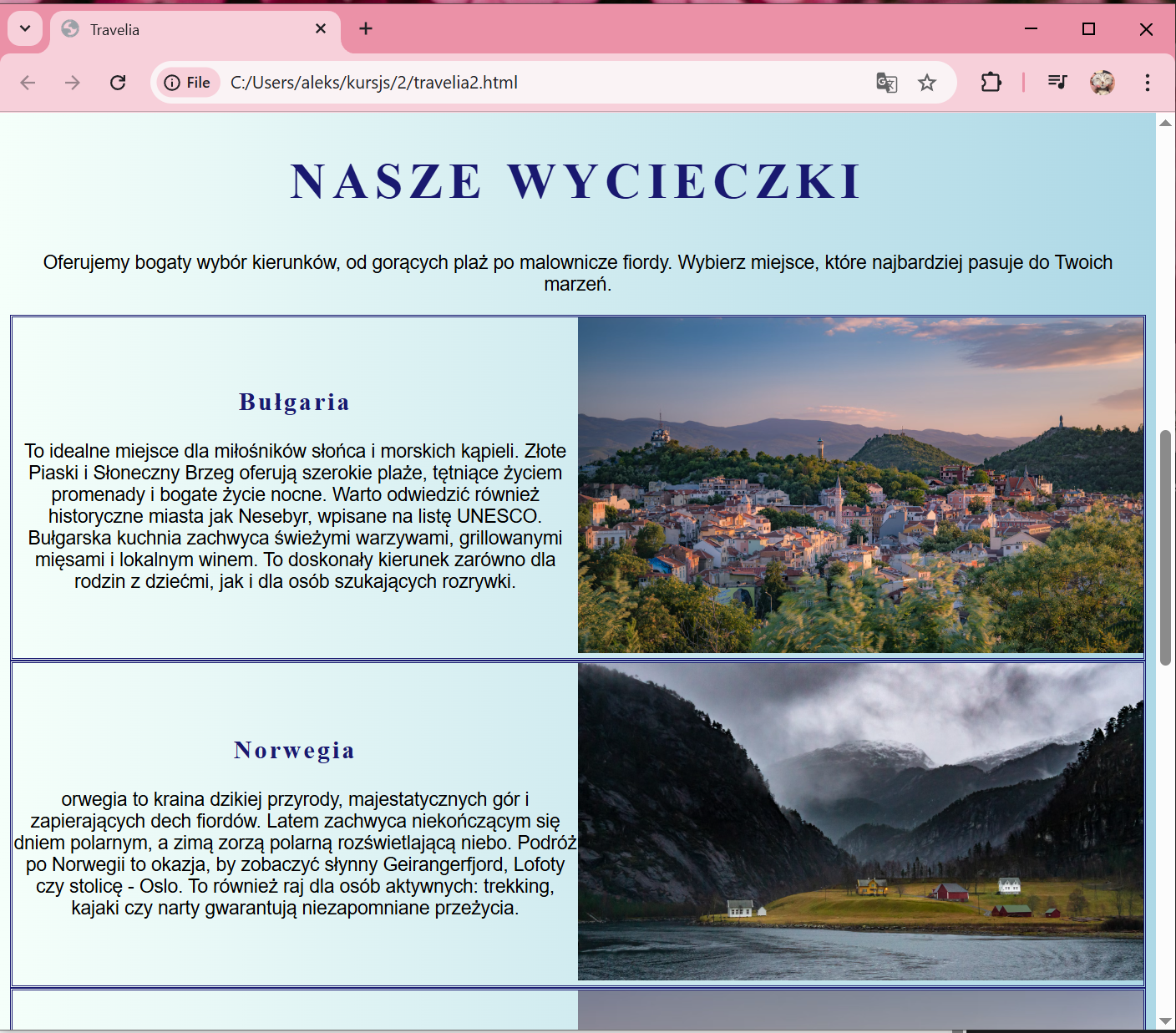Click the Bułgaria description paragraph

click(x=295, y=516)
